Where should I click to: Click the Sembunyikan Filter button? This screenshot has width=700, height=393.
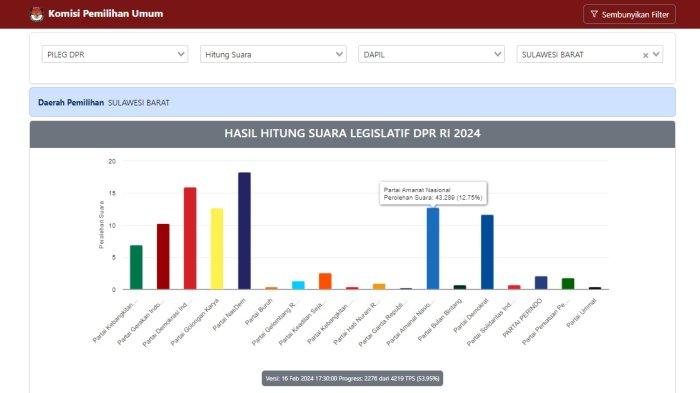coord(629,14)
